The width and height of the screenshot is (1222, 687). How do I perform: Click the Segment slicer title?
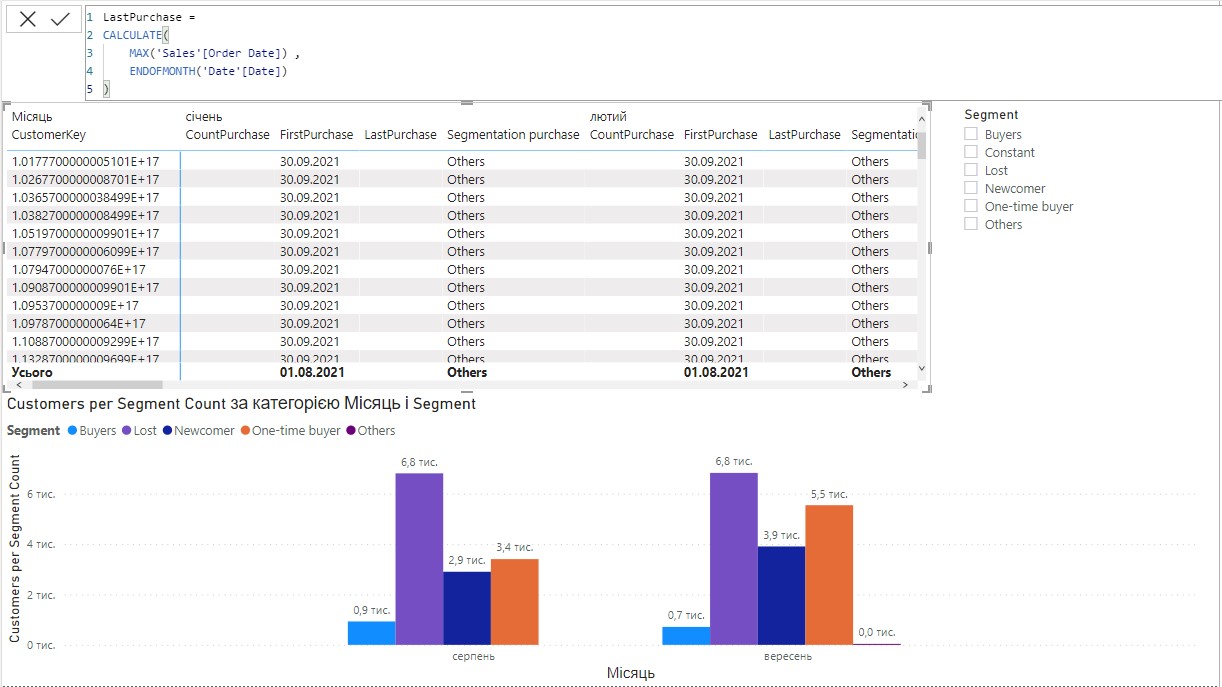pyautogui.click(x=991, y=115)
